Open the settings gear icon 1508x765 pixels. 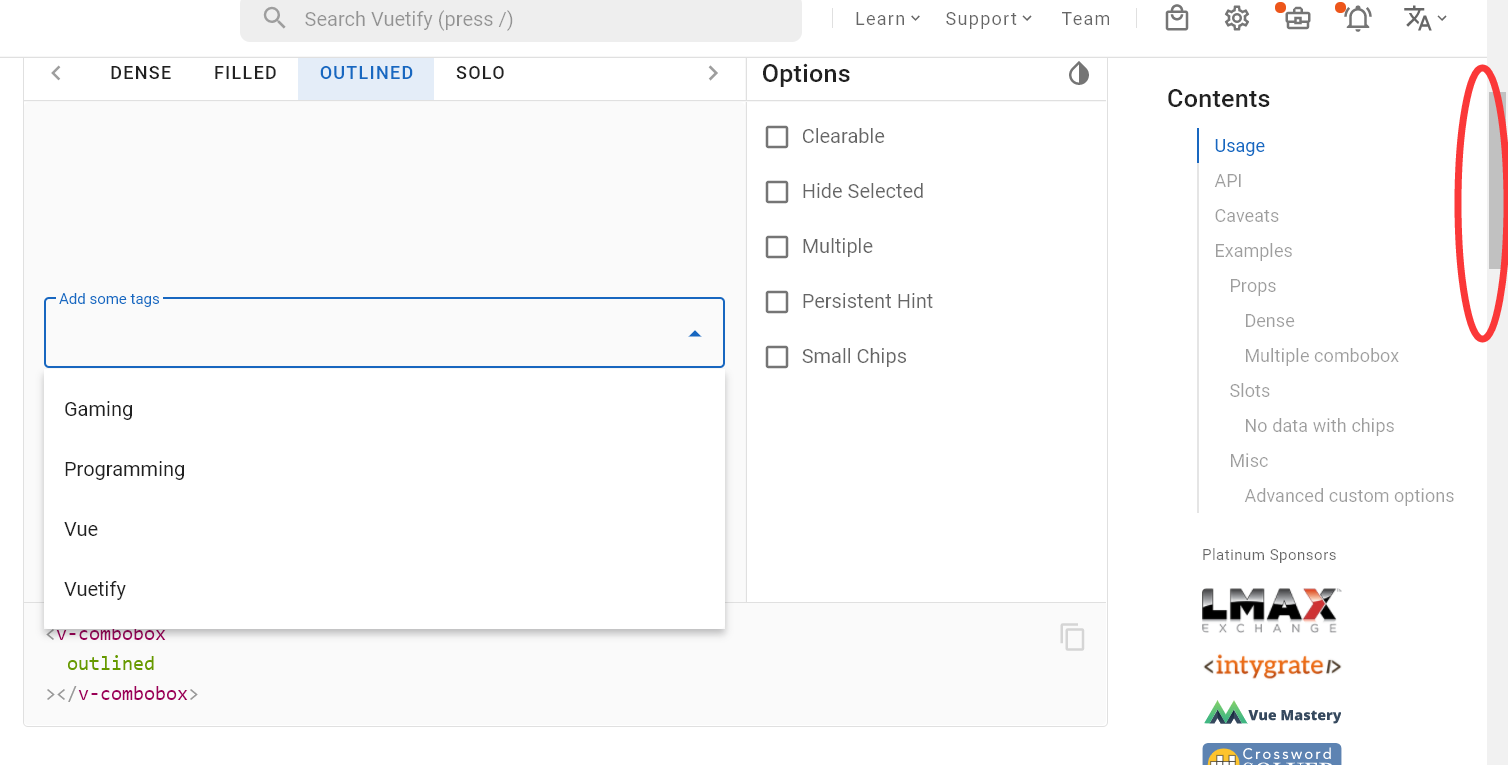[1236, 18]
